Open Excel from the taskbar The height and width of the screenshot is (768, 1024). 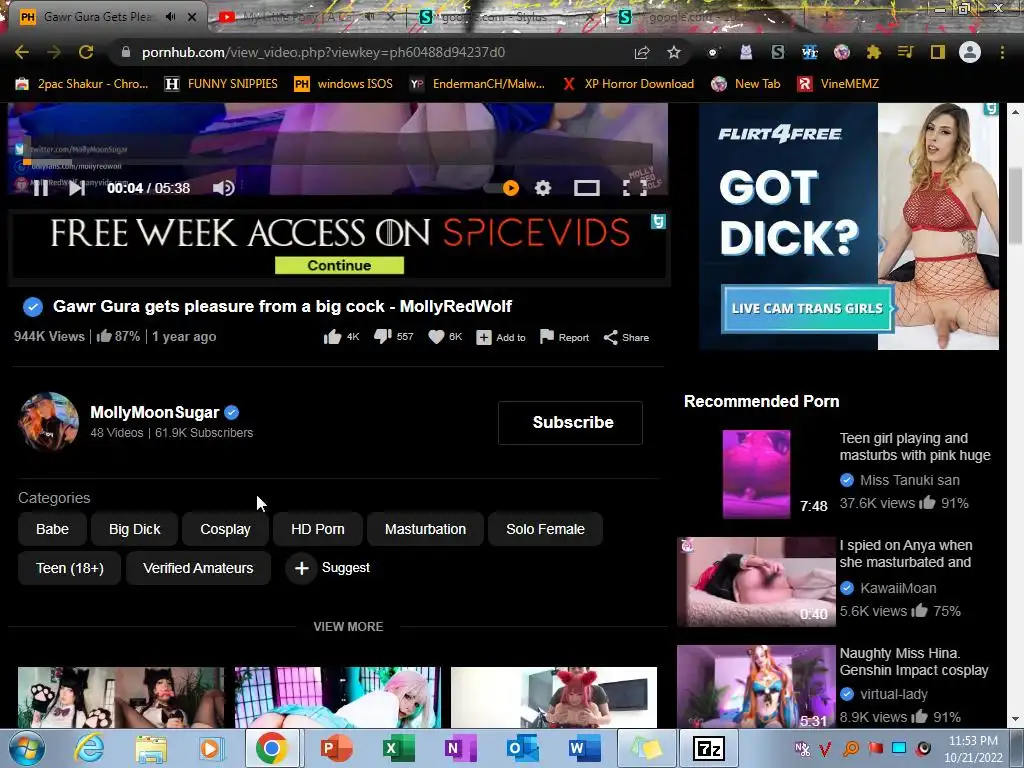coord(398,748)
